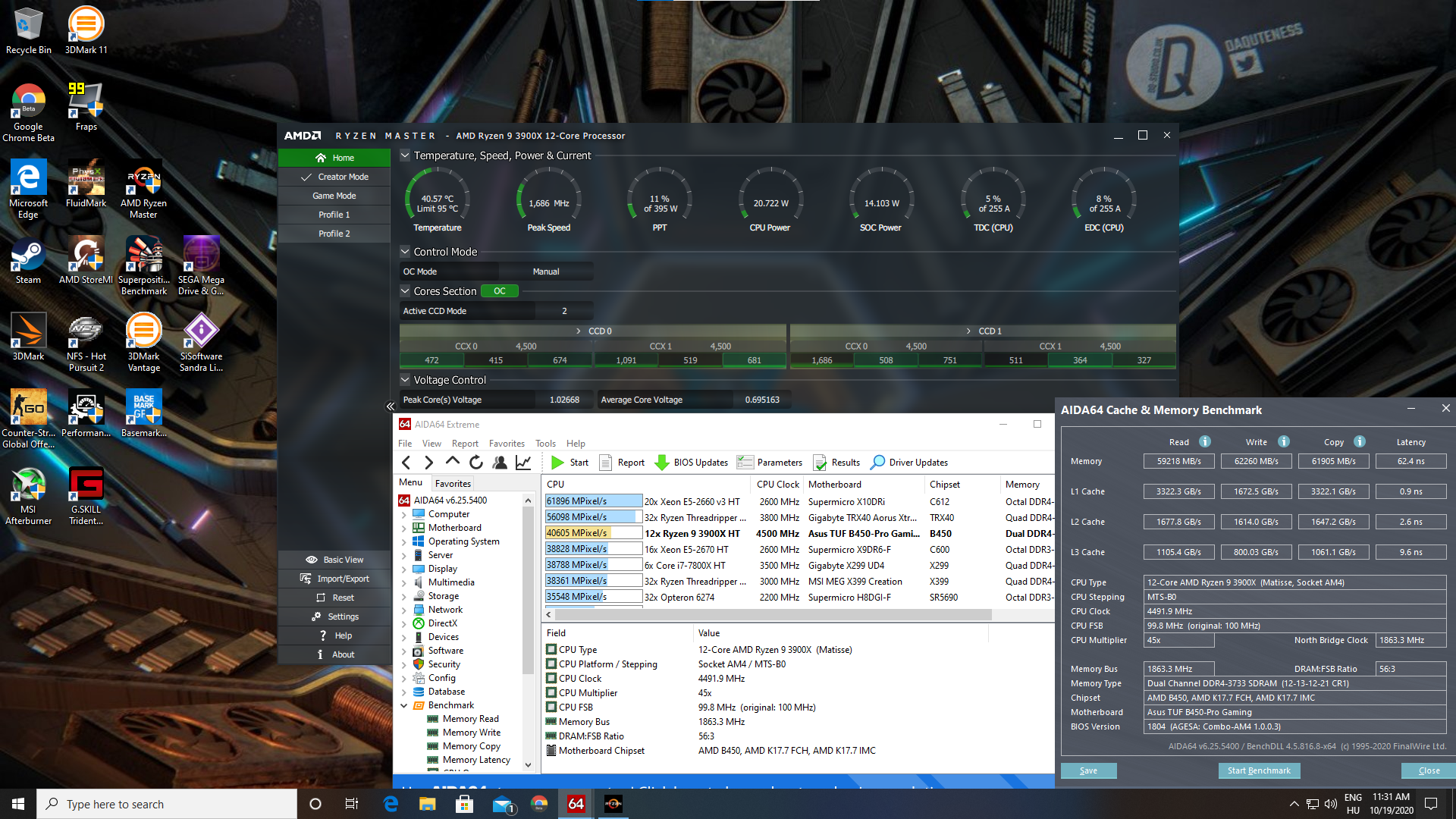Expand Computer tree node in AIDA64
This screenshot has width=1456, height=819.
click(x=403, y=514)
